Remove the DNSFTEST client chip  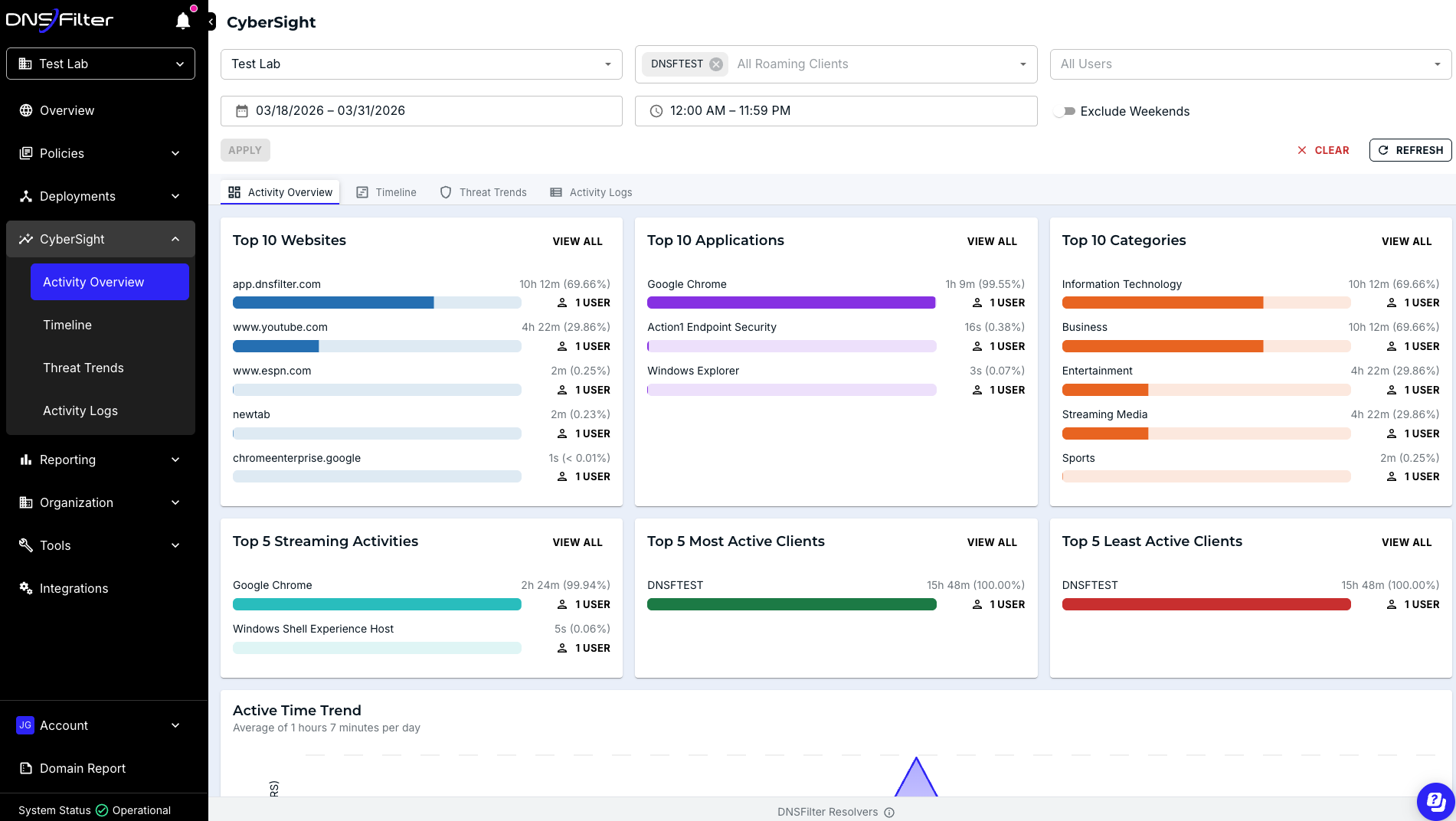pyautogui.click(x=716, y=64)
